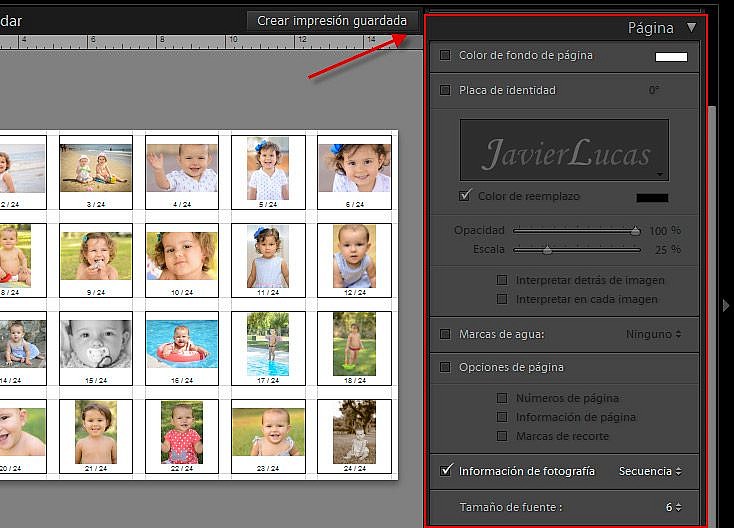Image resolution: width=734 pixels, height=528 pixels.
Task: Enable Interpretar detrás de imagen checkbox
Action: pos(502,280)
